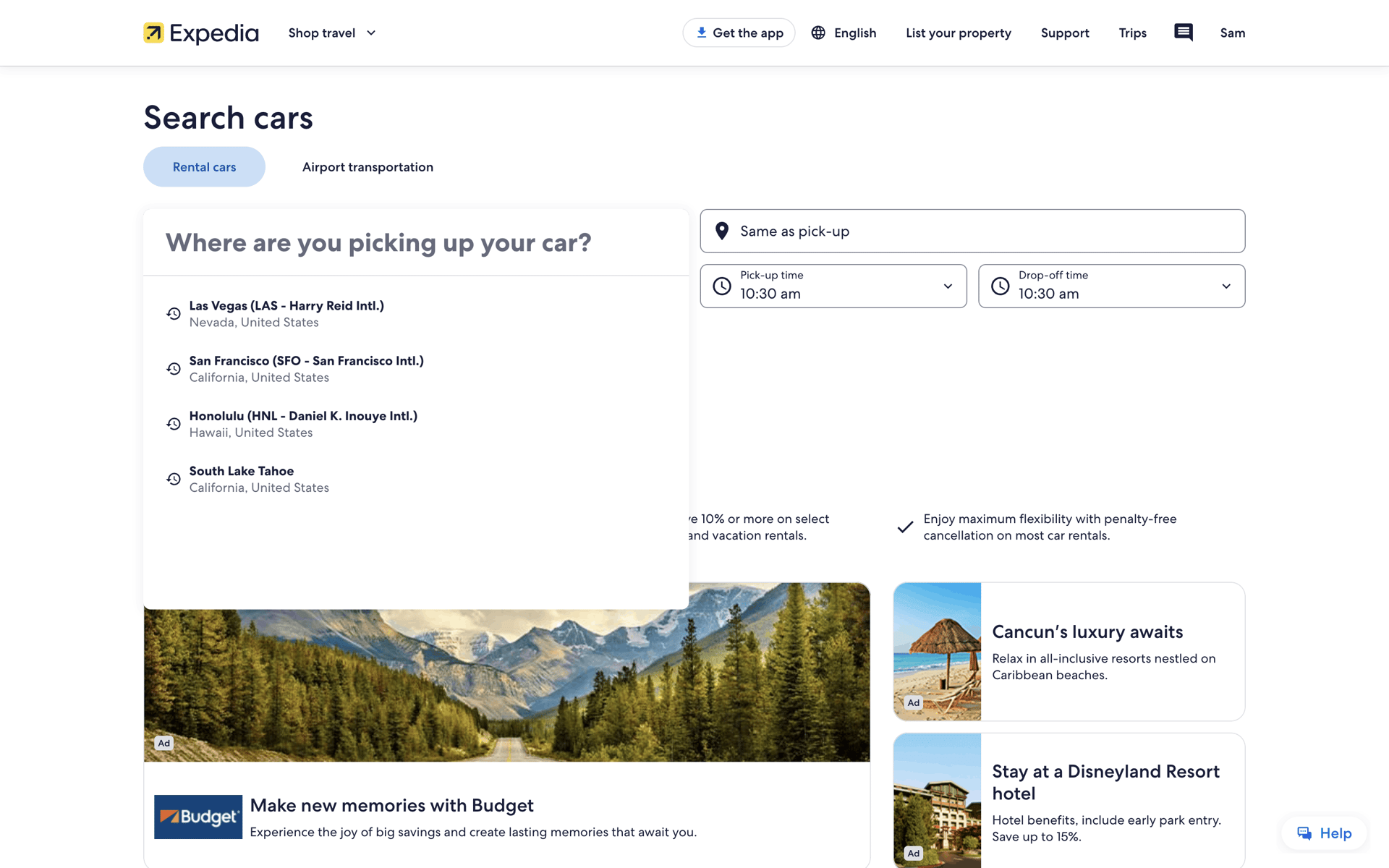1389x868 pixels.
Task: Select the Rental cars tab
Action: (x=204, y=167)
